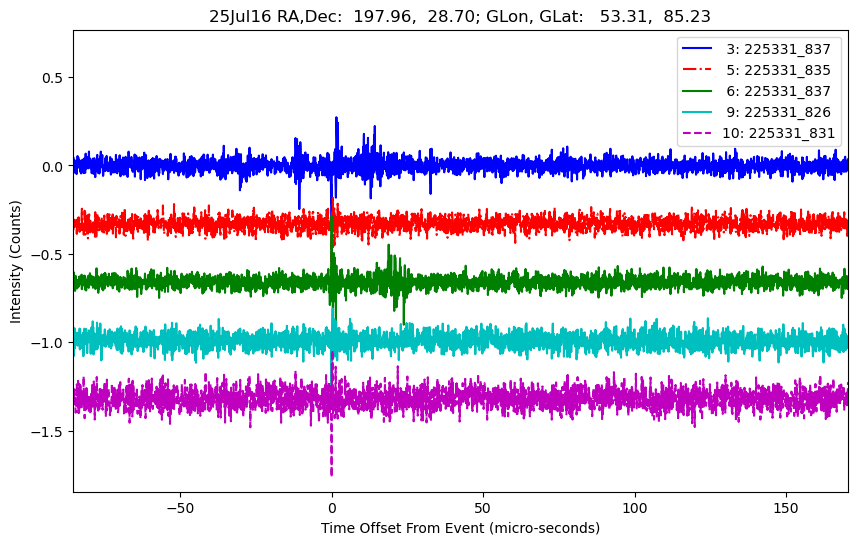Click the y-axis label 'Intensity (Counts)'
This screenshot has height=545, width=858.
point(15,262)
